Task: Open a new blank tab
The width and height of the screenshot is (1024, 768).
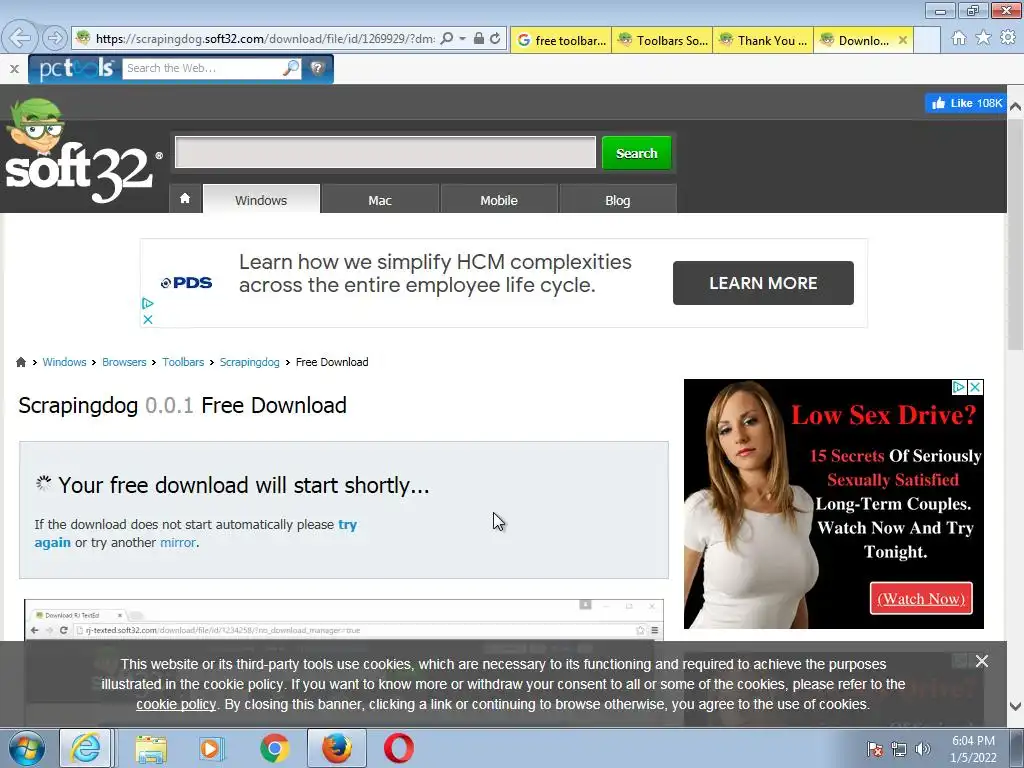Action: [927, 40]
